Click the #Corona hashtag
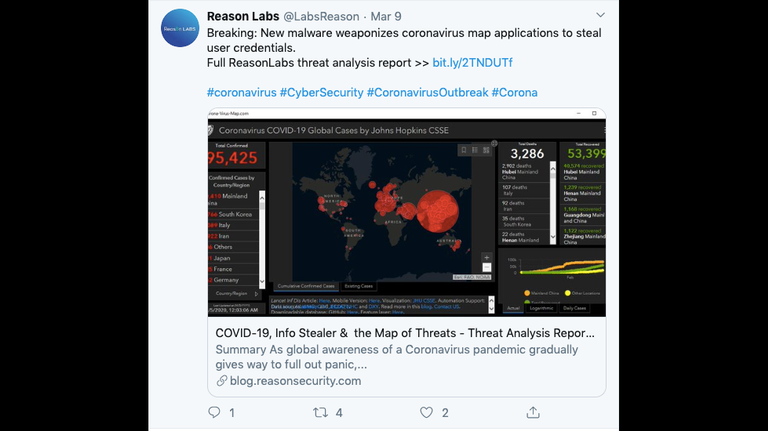The height and width of the screenshot is (431, 768). (x=514, y=93)
